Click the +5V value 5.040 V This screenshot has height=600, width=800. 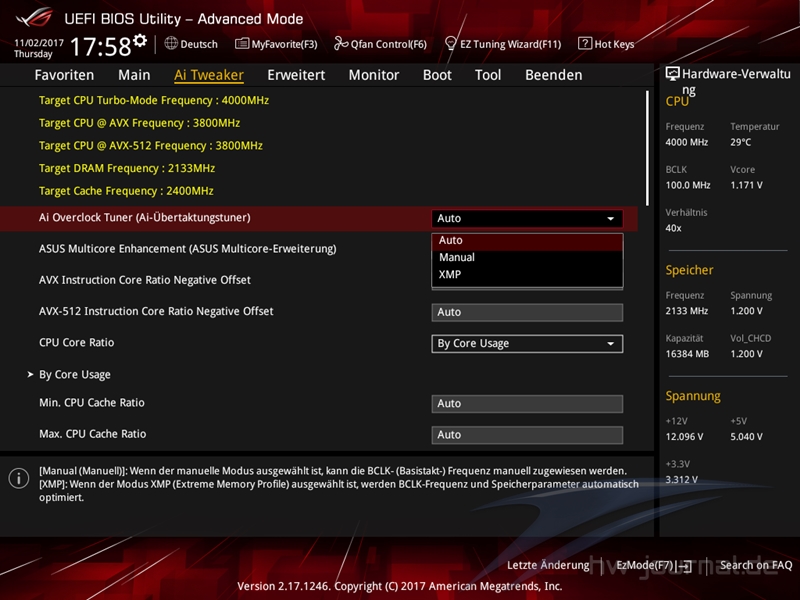pos(746,437)
